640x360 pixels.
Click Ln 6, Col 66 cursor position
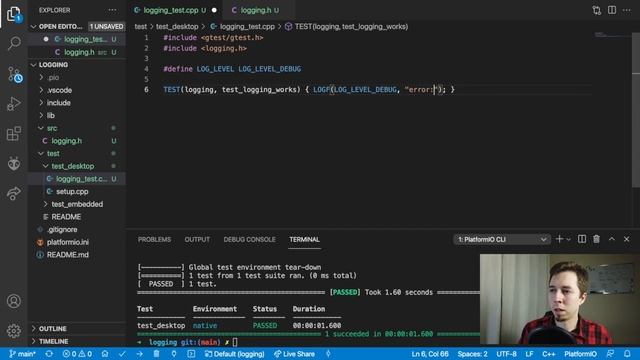430,354
